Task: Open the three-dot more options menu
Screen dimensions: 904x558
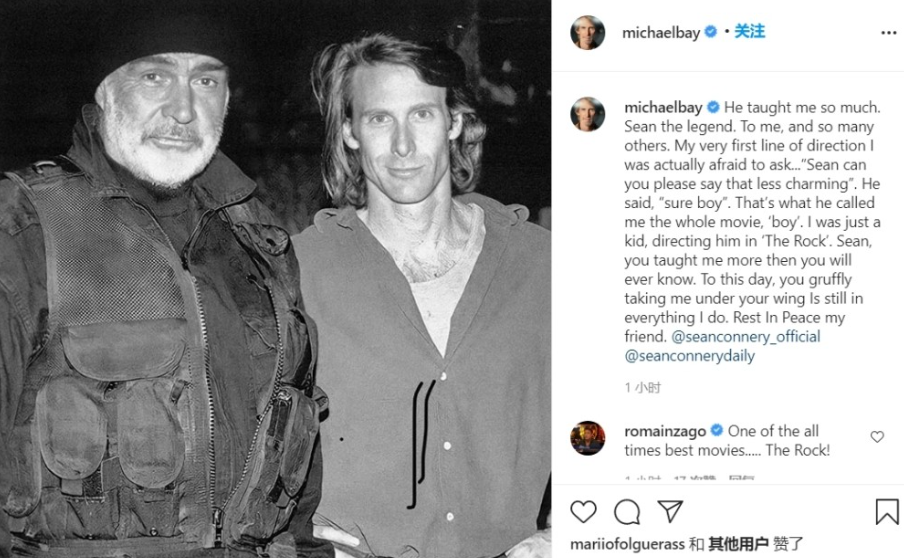Action: click(888, 33)
